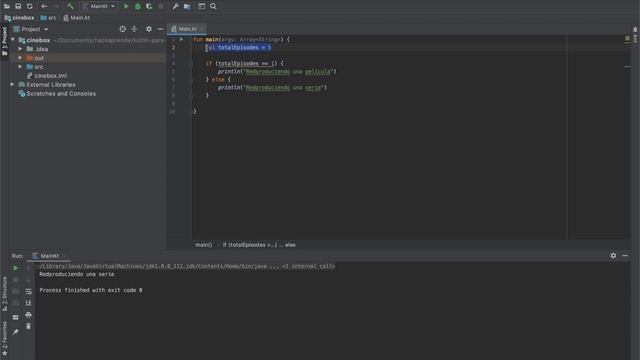This screenshot has height=360, width=640.
Task: Select the Main.kt breadcrumb in navigation bar
Action: [76, 18]
